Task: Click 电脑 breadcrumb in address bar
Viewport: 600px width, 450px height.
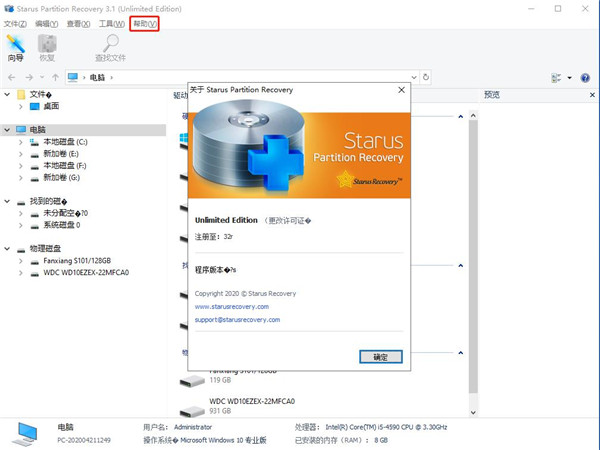Action: pos(97,77)
